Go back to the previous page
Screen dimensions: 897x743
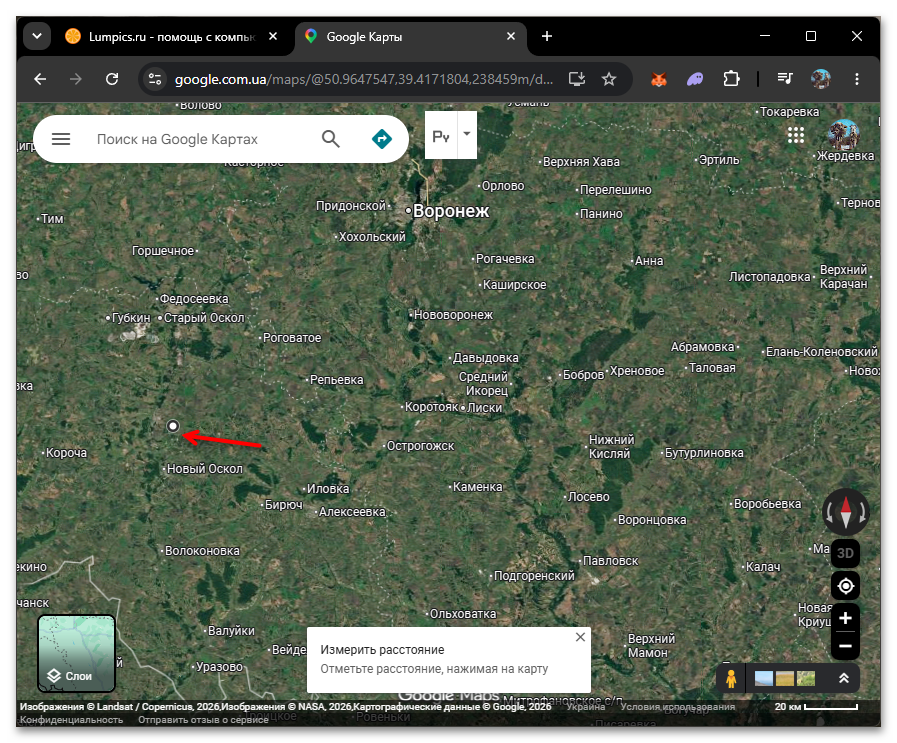(40, 79)
